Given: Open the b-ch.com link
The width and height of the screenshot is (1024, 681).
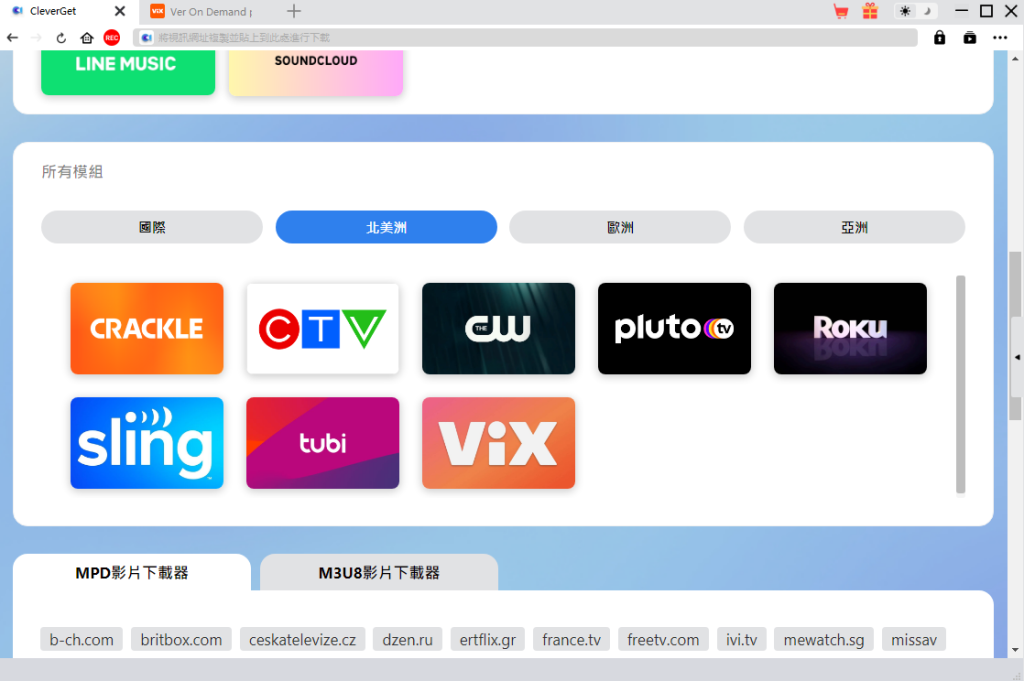Looking at the screenshot, I should click(x=82, y=639).
